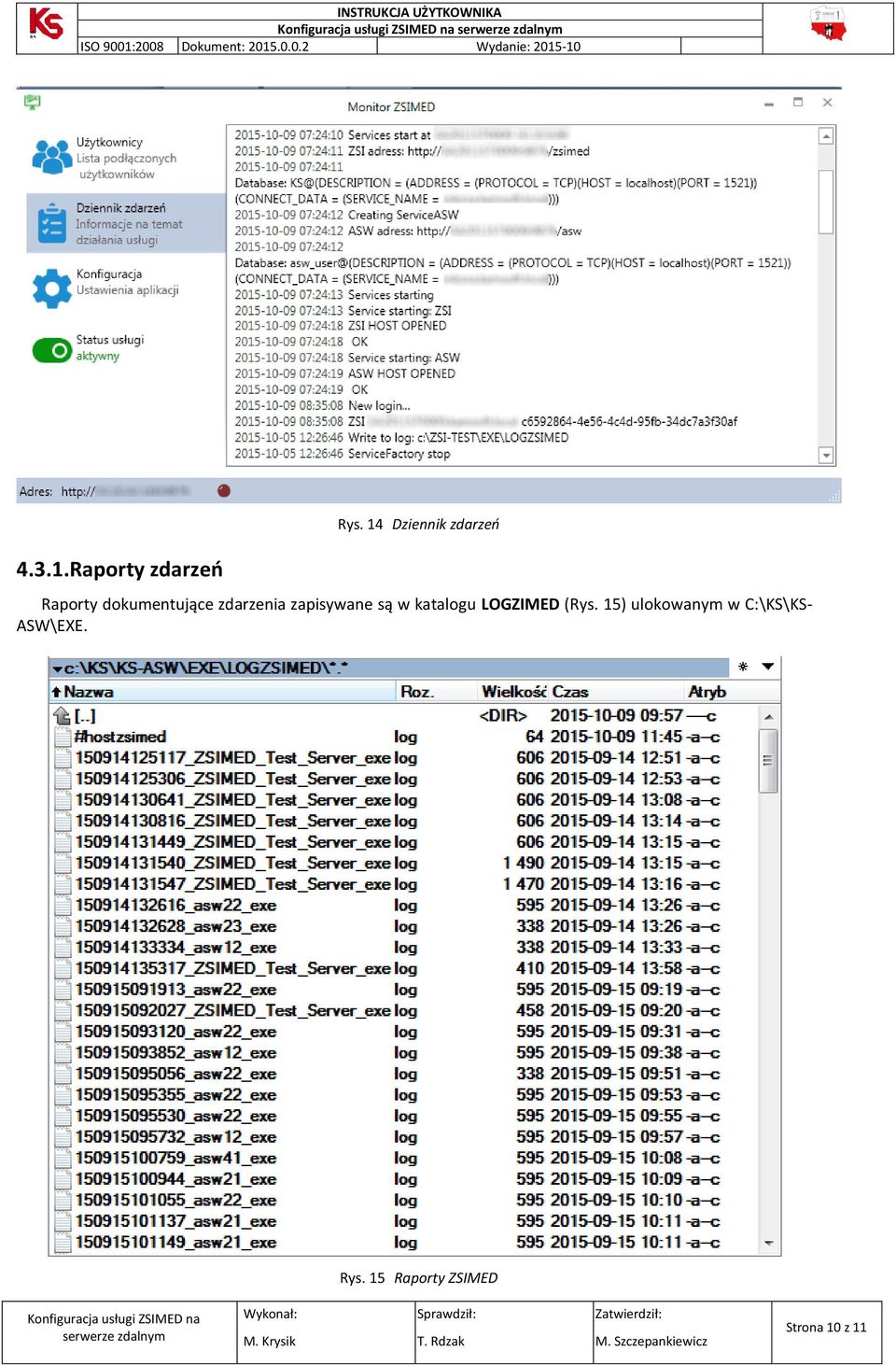Select file 150915101055_asw22_exe
The image size is (896, 1365).
(175, 1201)
